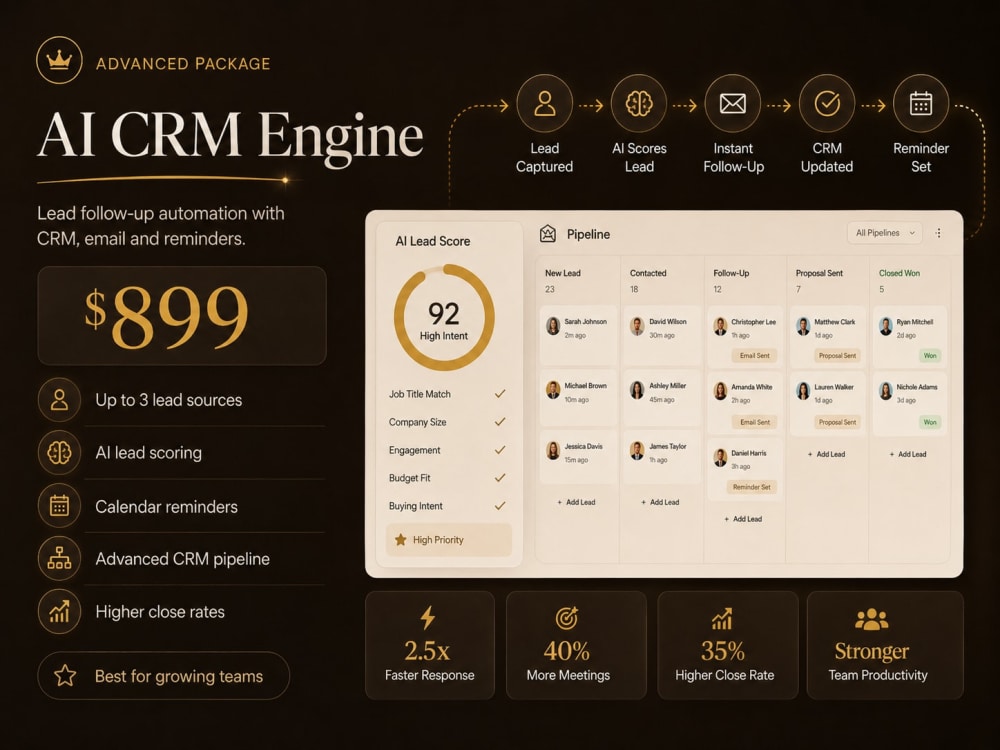Click the team people icon above Stronger

pos(872,619)
